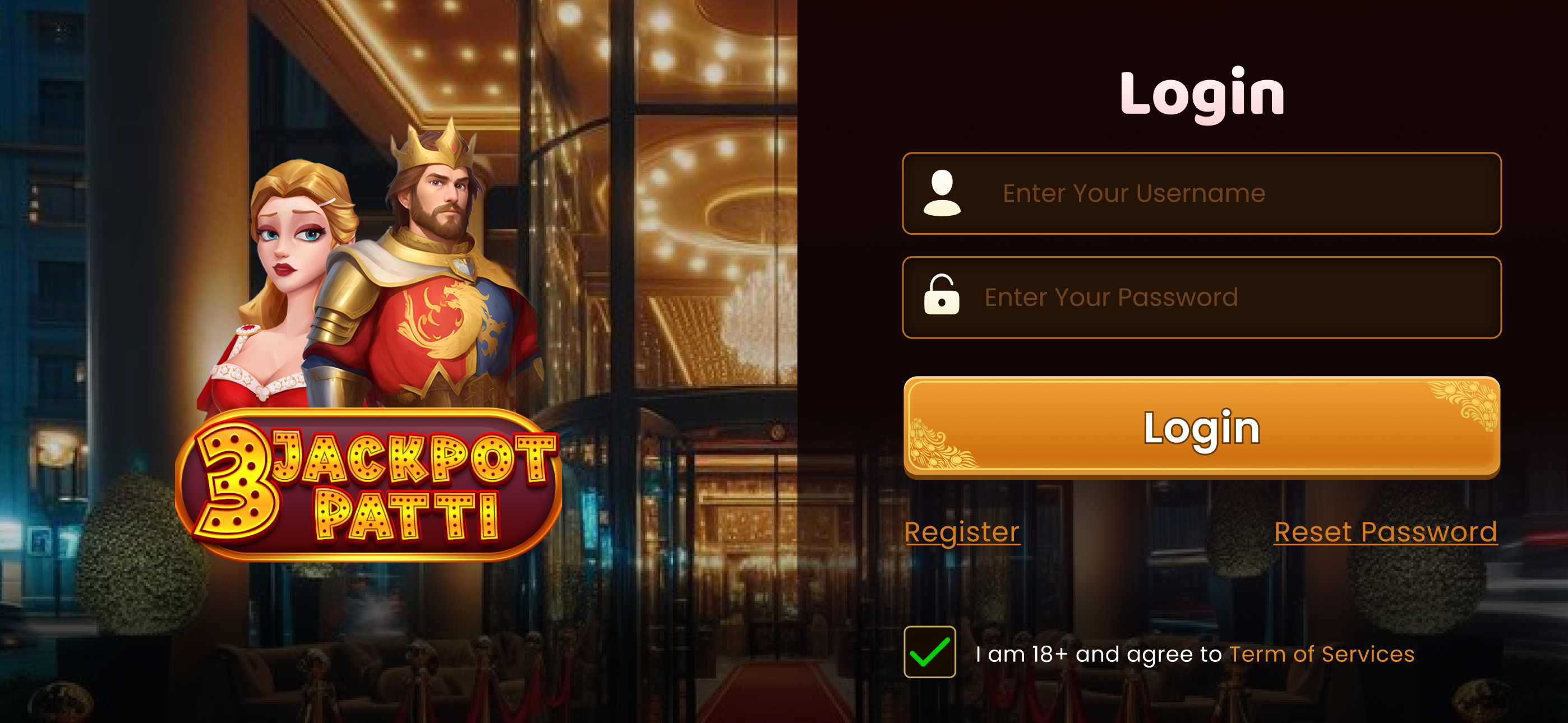Click the green checkmark icon
The height and width of the screenshot is (723, 1568).
coord(929,652)
